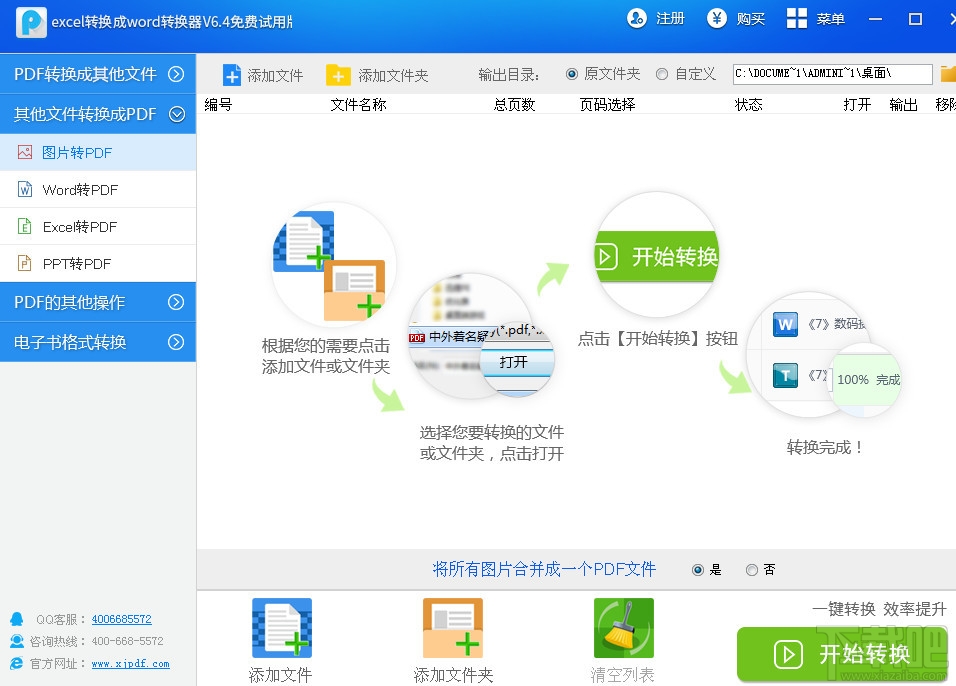Click the 清空列表 broom icon

[623, 628]
